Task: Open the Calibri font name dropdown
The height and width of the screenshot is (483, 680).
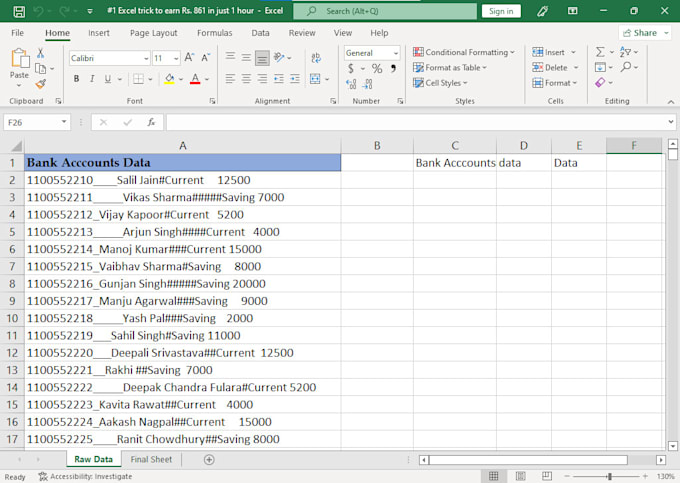Action: click(146, 58)
